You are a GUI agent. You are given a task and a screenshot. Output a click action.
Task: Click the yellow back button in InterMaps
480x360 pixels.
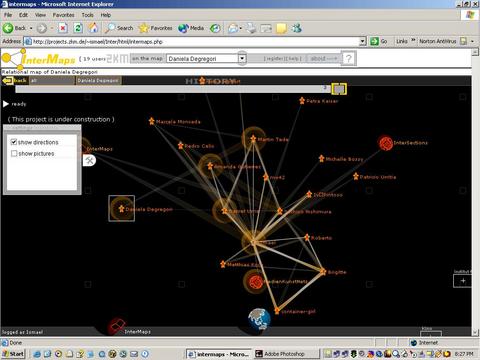click(14, 80)
